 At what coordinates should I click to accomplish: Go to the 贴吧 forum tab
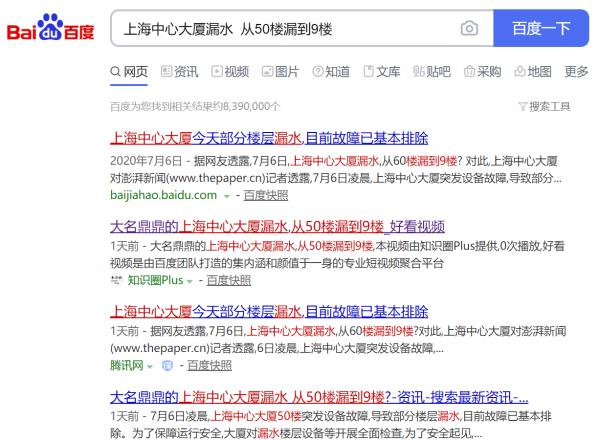click(x=433, y=72)
